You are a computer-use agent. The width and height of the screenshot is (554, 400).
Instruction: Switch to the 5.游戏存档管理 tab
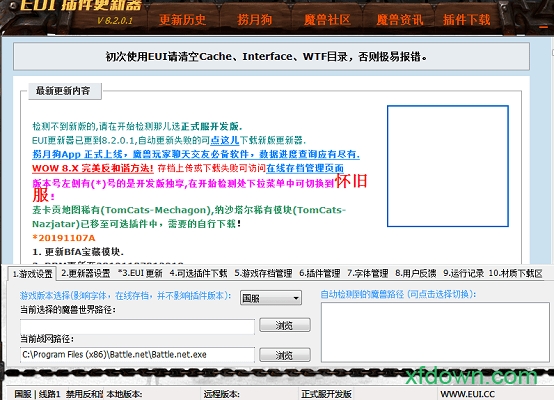coord(263,273)
